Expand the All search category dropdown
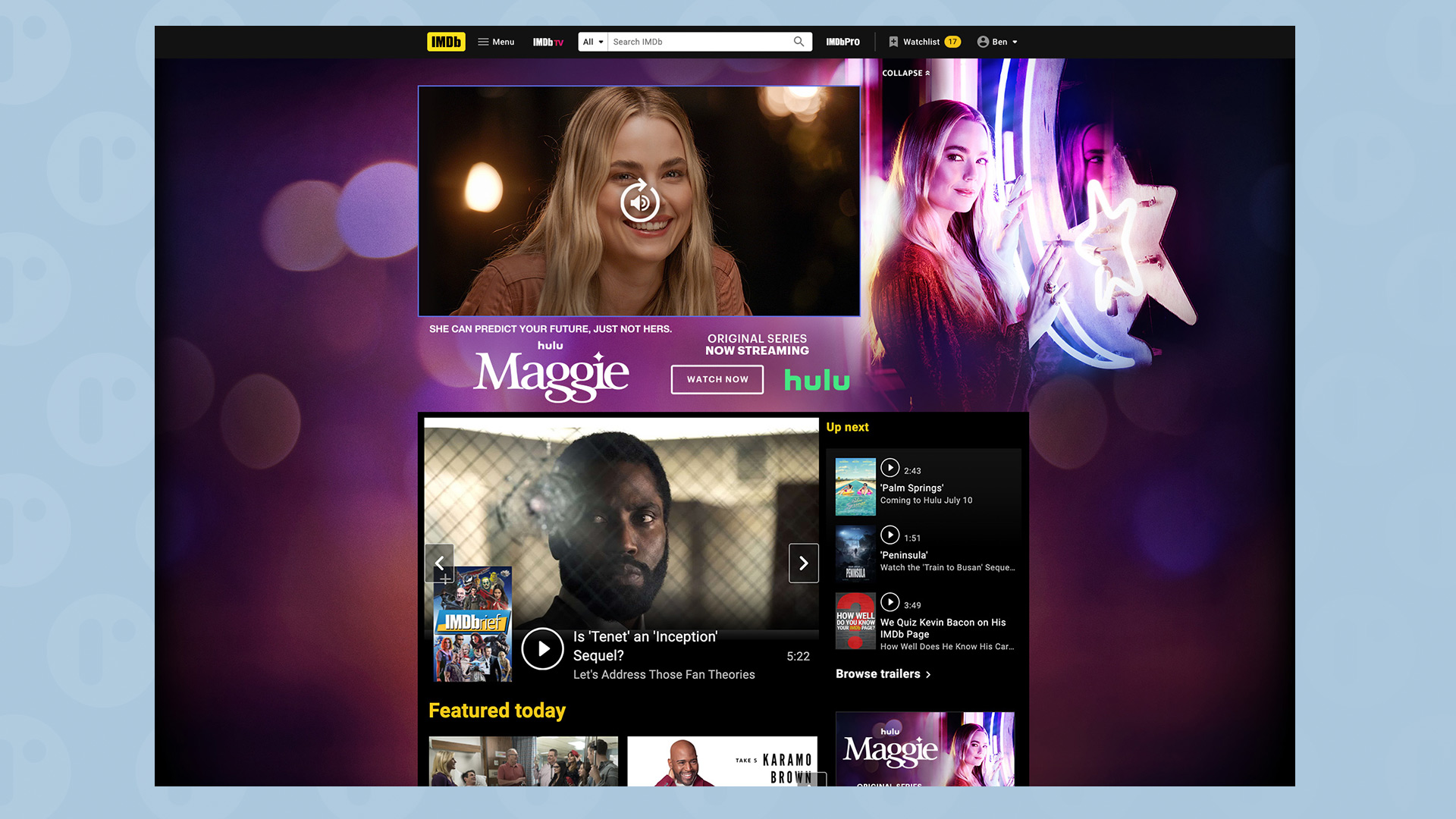Image resolution: width=1456 pixels, height=819 pixels. [593, 42]
